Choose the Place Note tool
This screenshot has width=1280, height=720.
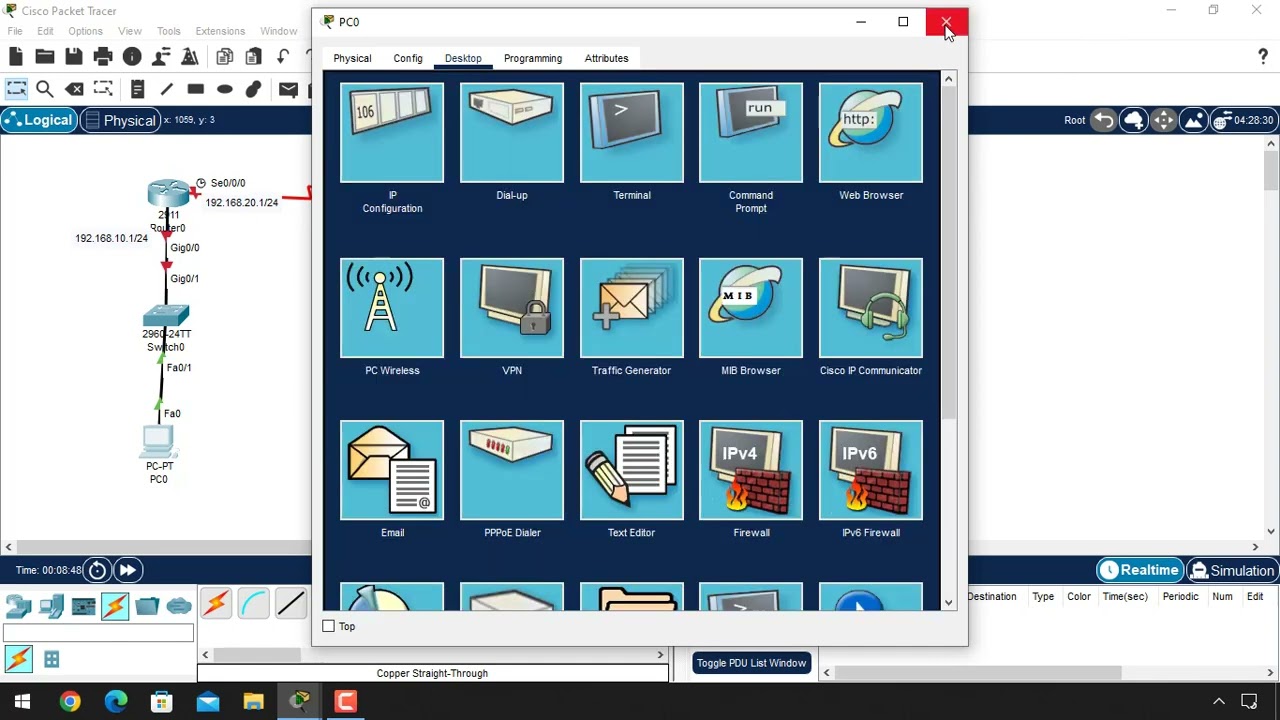[x=137, y=89]
